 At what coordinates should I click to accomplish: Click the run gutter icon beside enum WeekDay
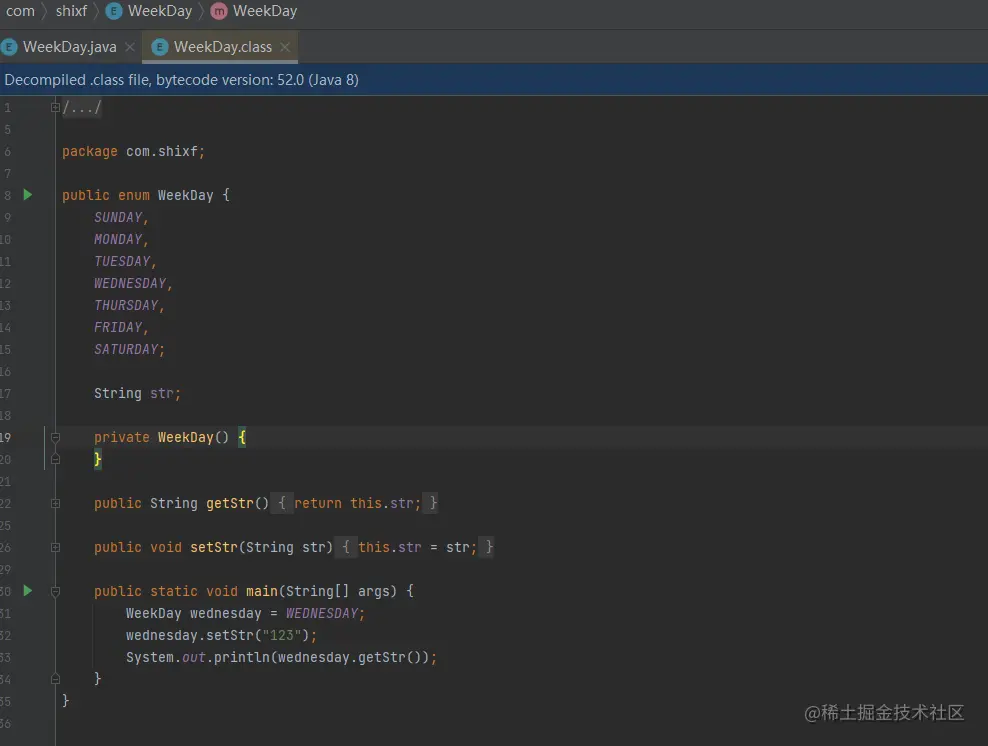pos(28,195)
